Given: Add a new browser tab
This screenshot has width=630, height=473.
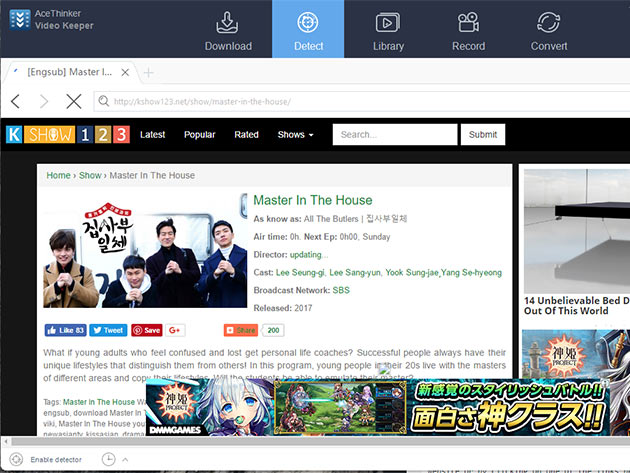Looking at the screenshot, I should point(148,73).
